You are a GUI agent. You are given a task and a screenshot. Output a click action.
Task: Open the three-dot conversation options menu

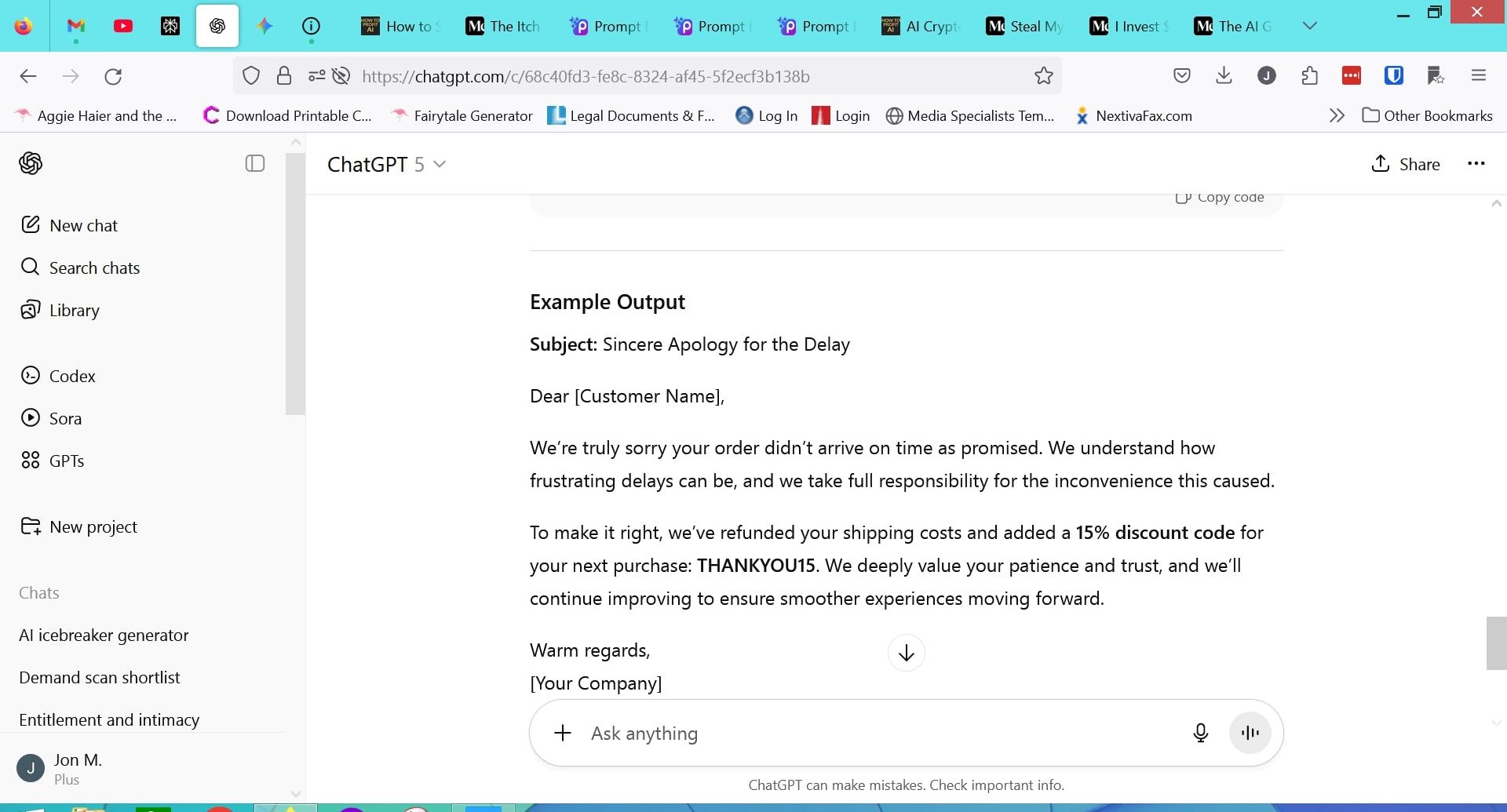[1476, 163]
